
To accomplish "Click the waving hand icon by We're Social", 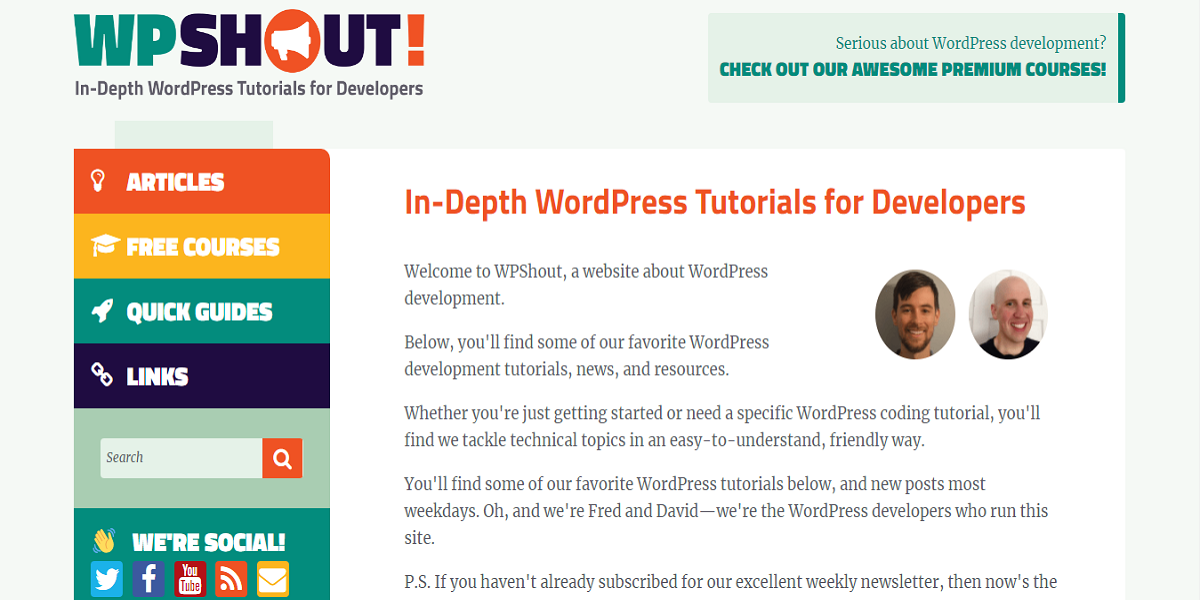I will (104, 541).
